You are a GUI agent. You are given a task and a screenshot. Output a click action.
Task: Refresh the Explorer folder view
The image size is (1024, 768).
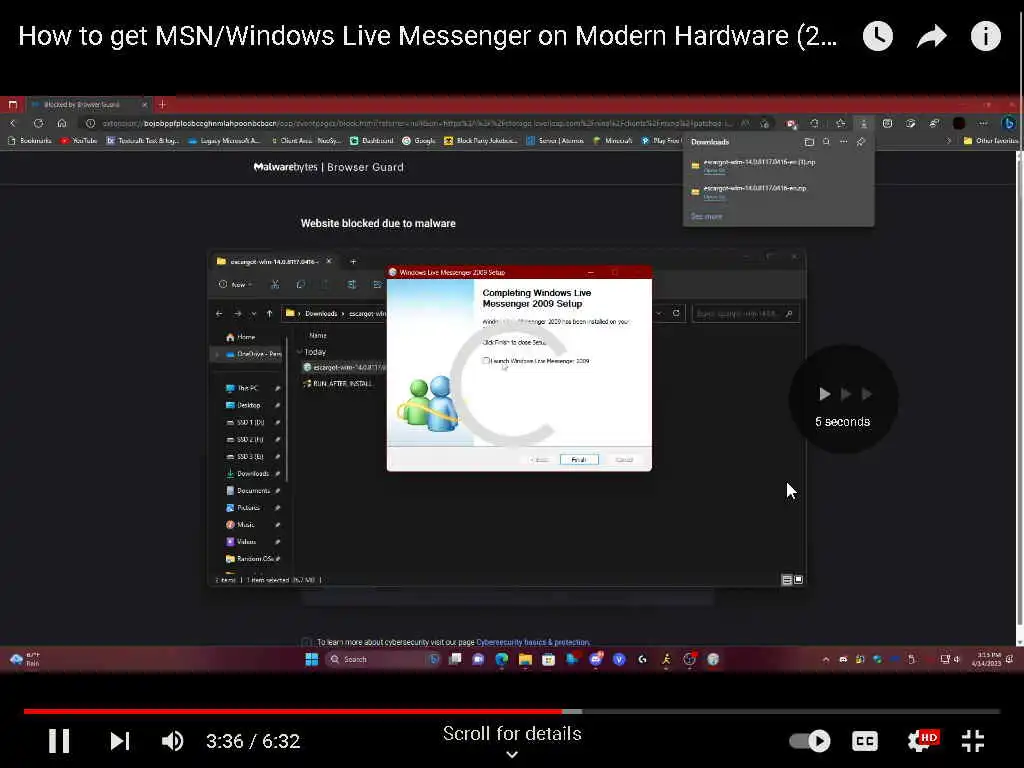click(676, 313)
